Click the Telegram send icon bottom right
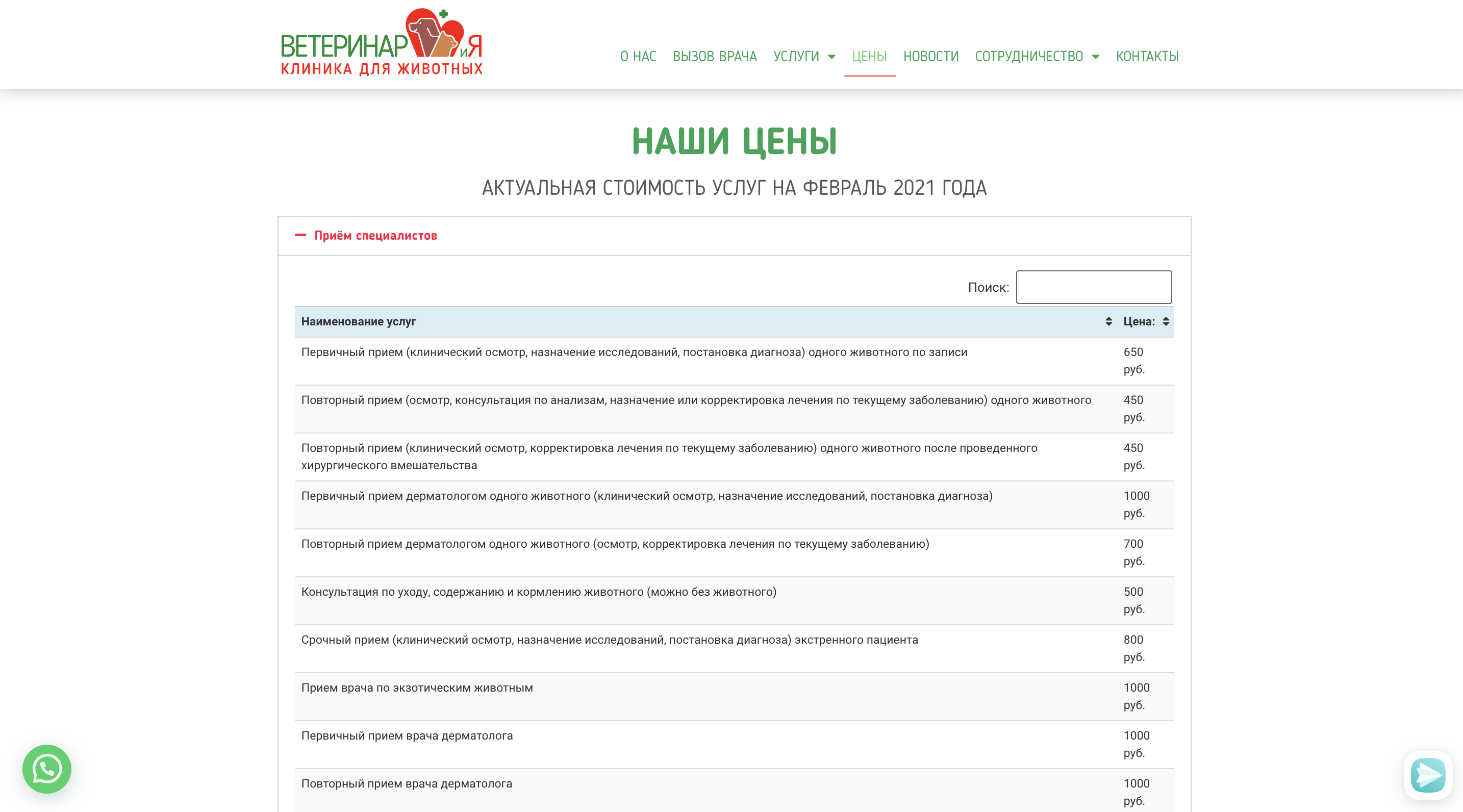This screenshot has width=1463, height=812. coord(1427,775)
